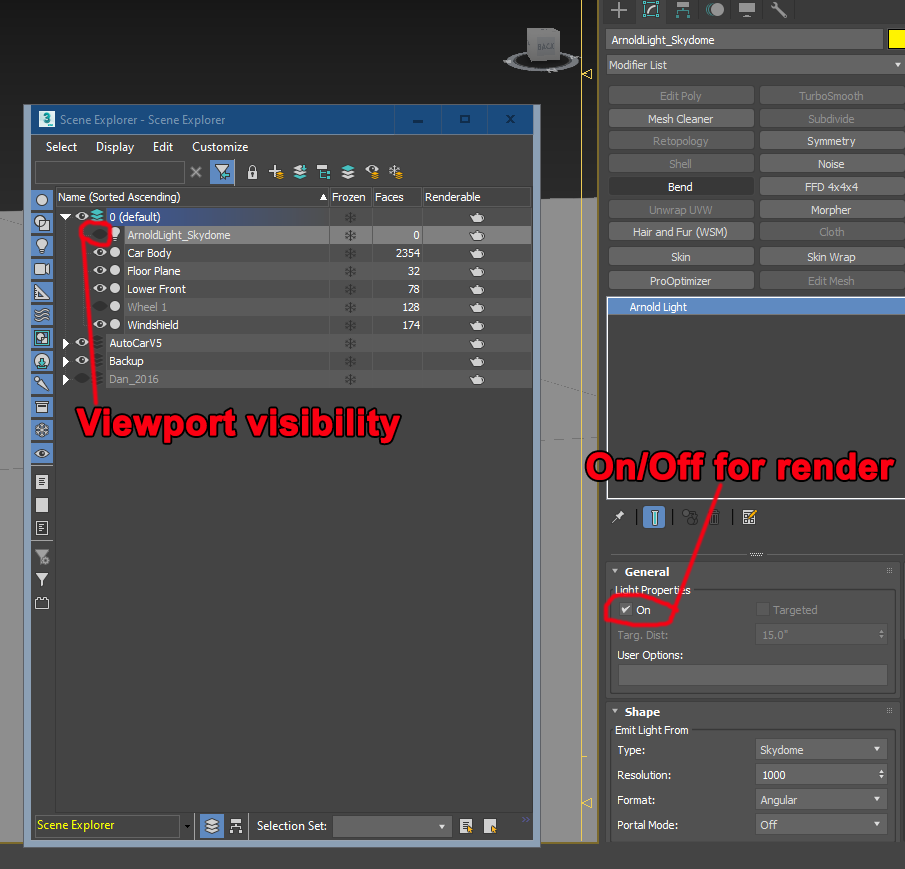This screenshot has width=905, height=869.
Task: Click the filter funnel toolbar icon
Action: point(222,172)
